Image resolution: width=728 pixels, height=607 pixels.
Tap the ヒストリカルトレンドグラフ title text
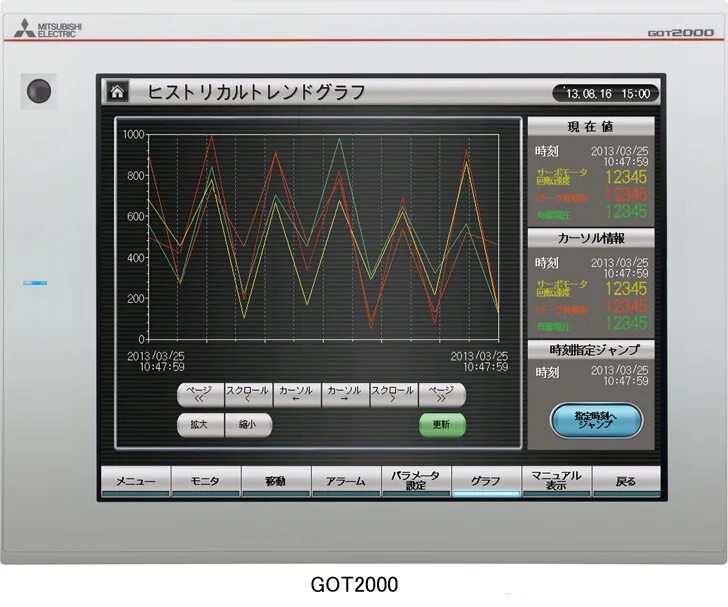click(x=256, y=92)
